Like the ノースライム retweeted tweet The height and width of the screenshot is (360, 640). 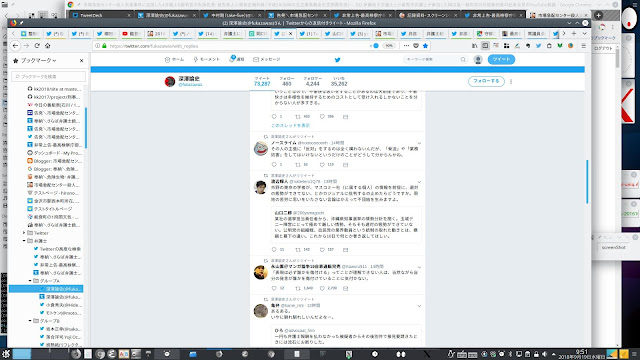tap(322, 164)
